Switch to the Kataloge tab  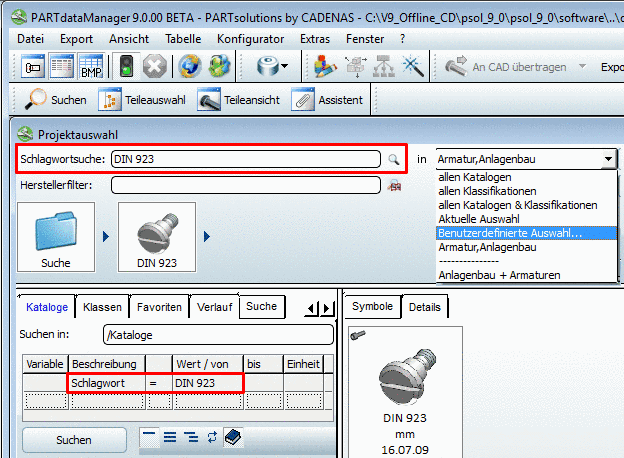pyautogui.click(x=47, y=307)
